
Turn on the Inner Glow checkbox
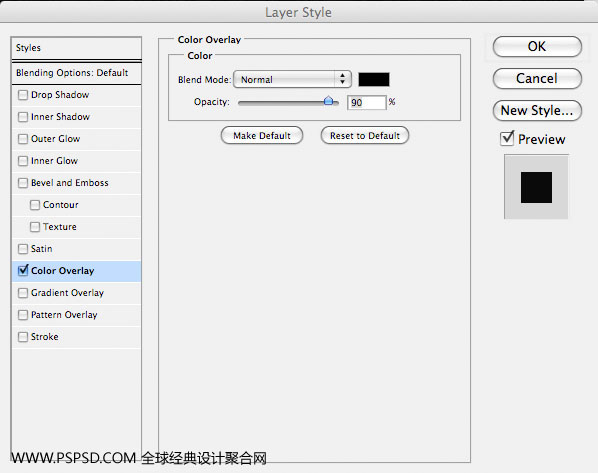tap(23, 161)
